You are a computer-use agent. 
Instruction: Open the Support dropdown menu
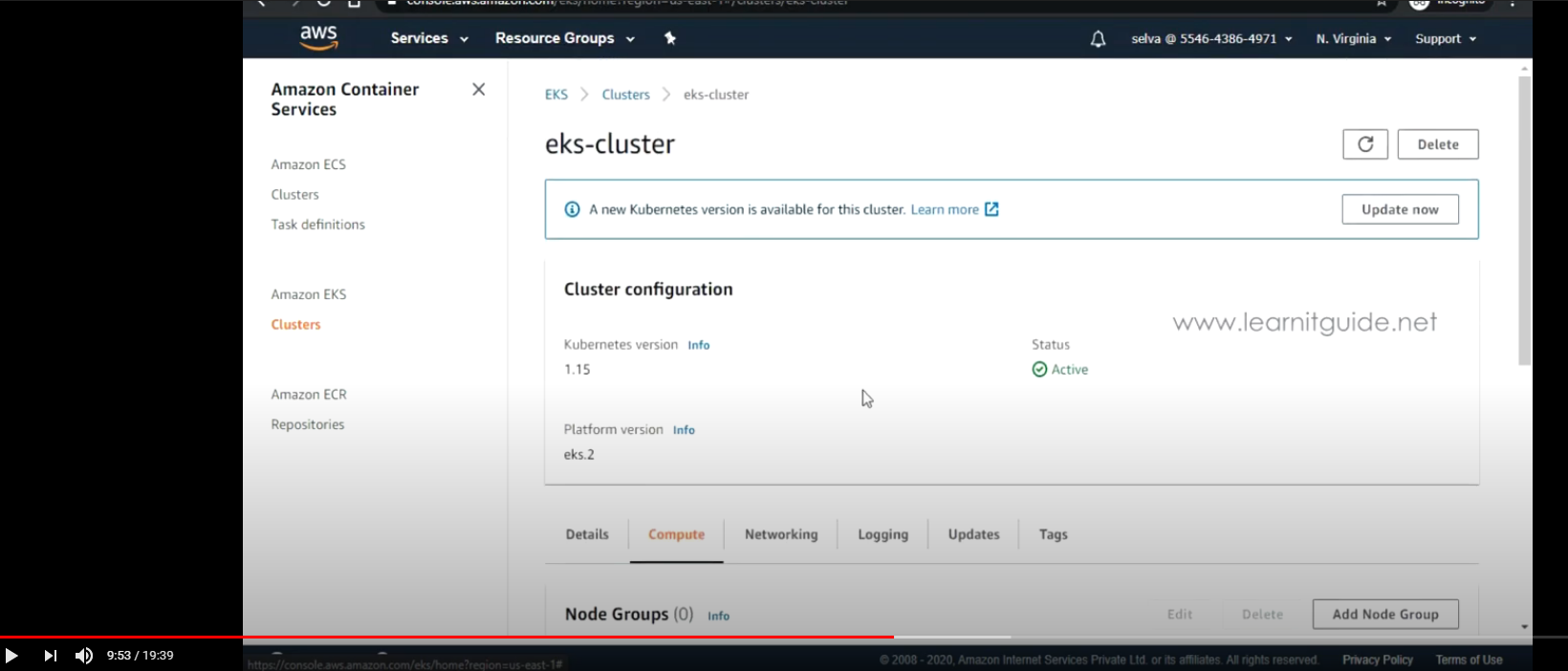click(x=1446, y=39)
